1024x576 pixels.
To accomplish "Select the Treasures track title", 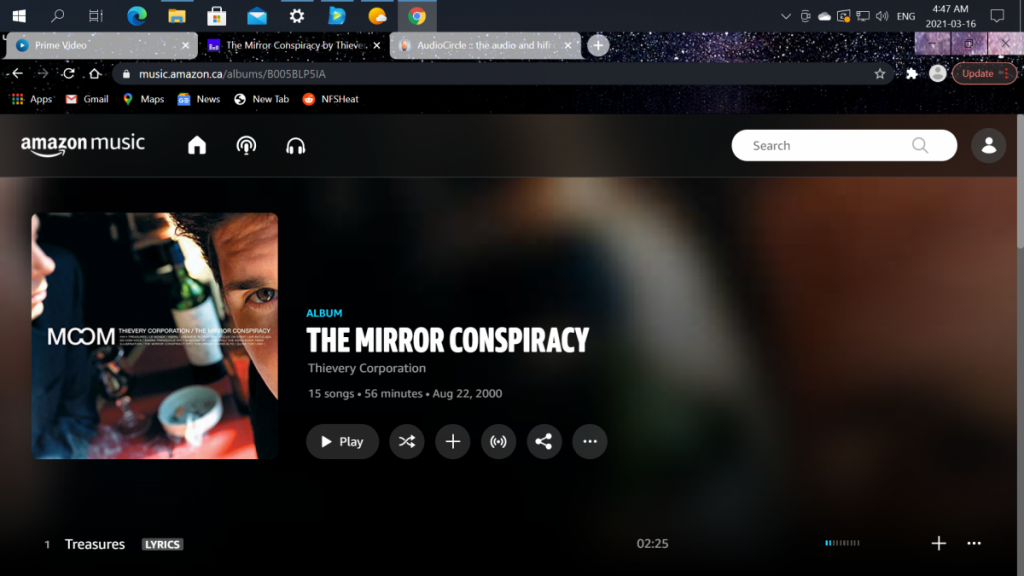I will [x=95, y=544].
